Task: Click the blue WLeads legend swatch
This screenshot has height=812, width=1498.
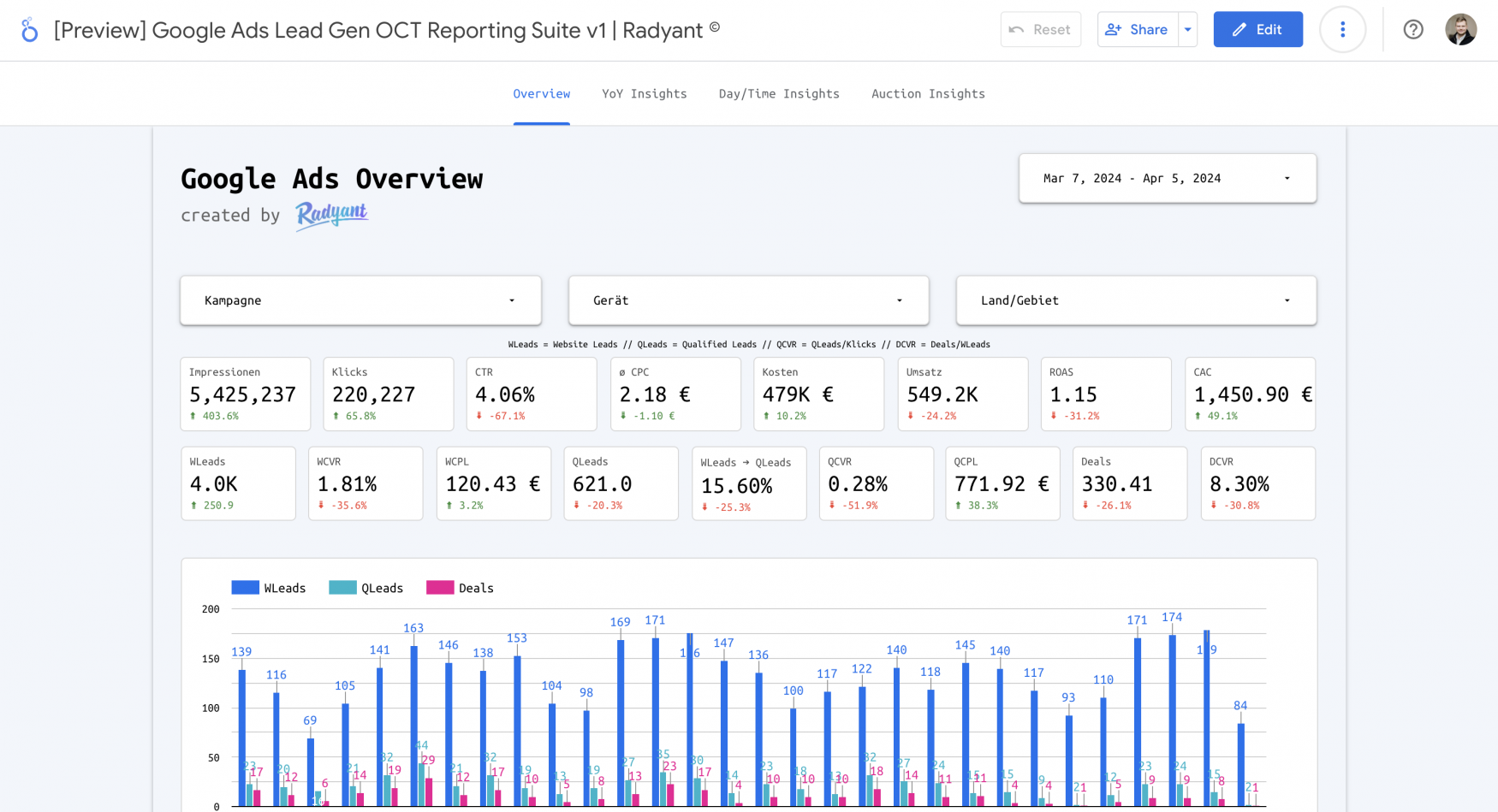Action: coord(246,588)
